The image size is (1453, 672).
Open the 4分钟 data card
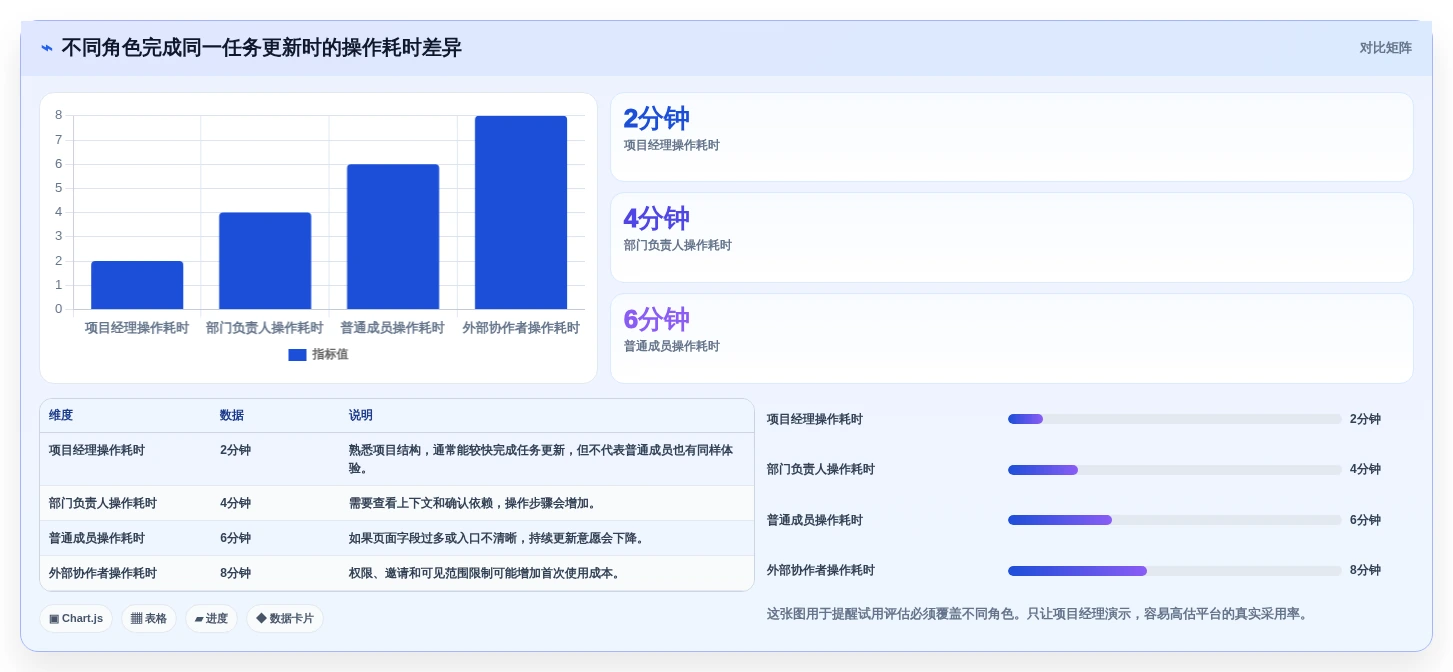[x=1012, y=238]
